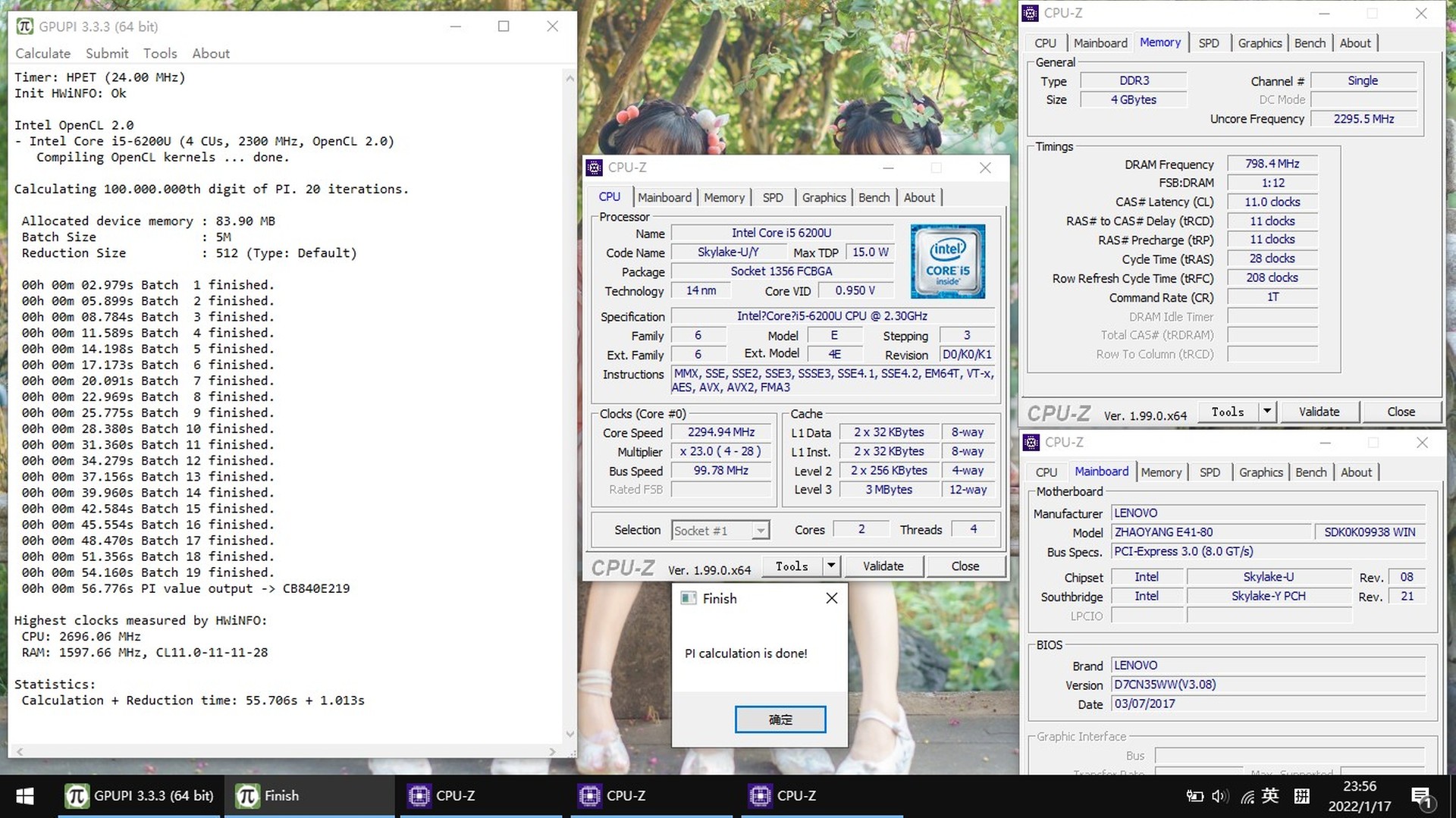
Task: Click Close button in top-right CPU-Z window
Action: pyautogui.click(x=1401, y=412)
